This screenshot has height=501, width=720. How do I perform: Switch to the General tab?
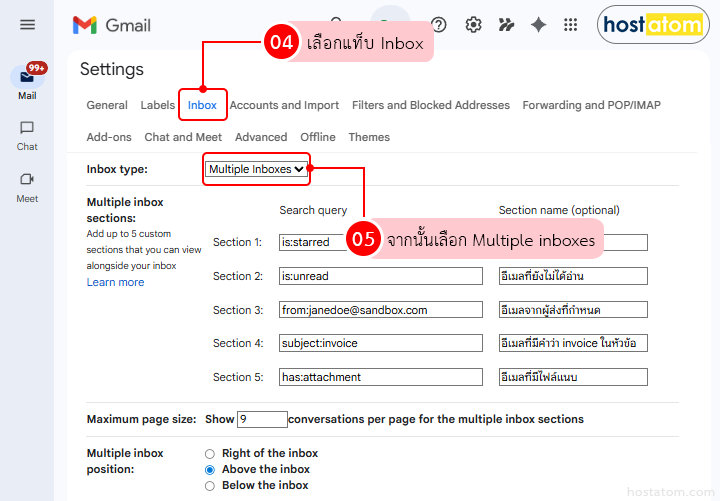click(x=107, y=105)
